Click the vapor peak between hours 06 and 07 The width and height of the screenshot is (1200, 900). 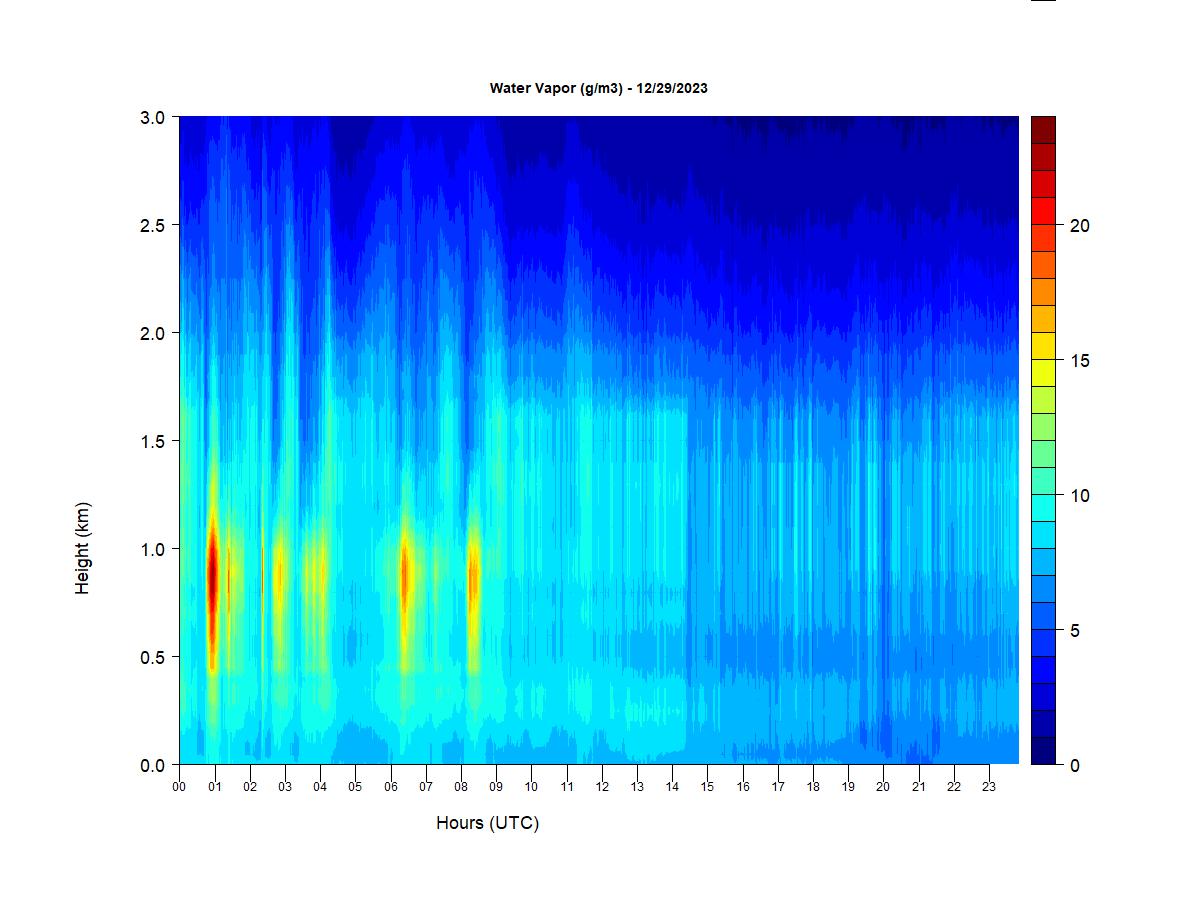coord(405,575)
